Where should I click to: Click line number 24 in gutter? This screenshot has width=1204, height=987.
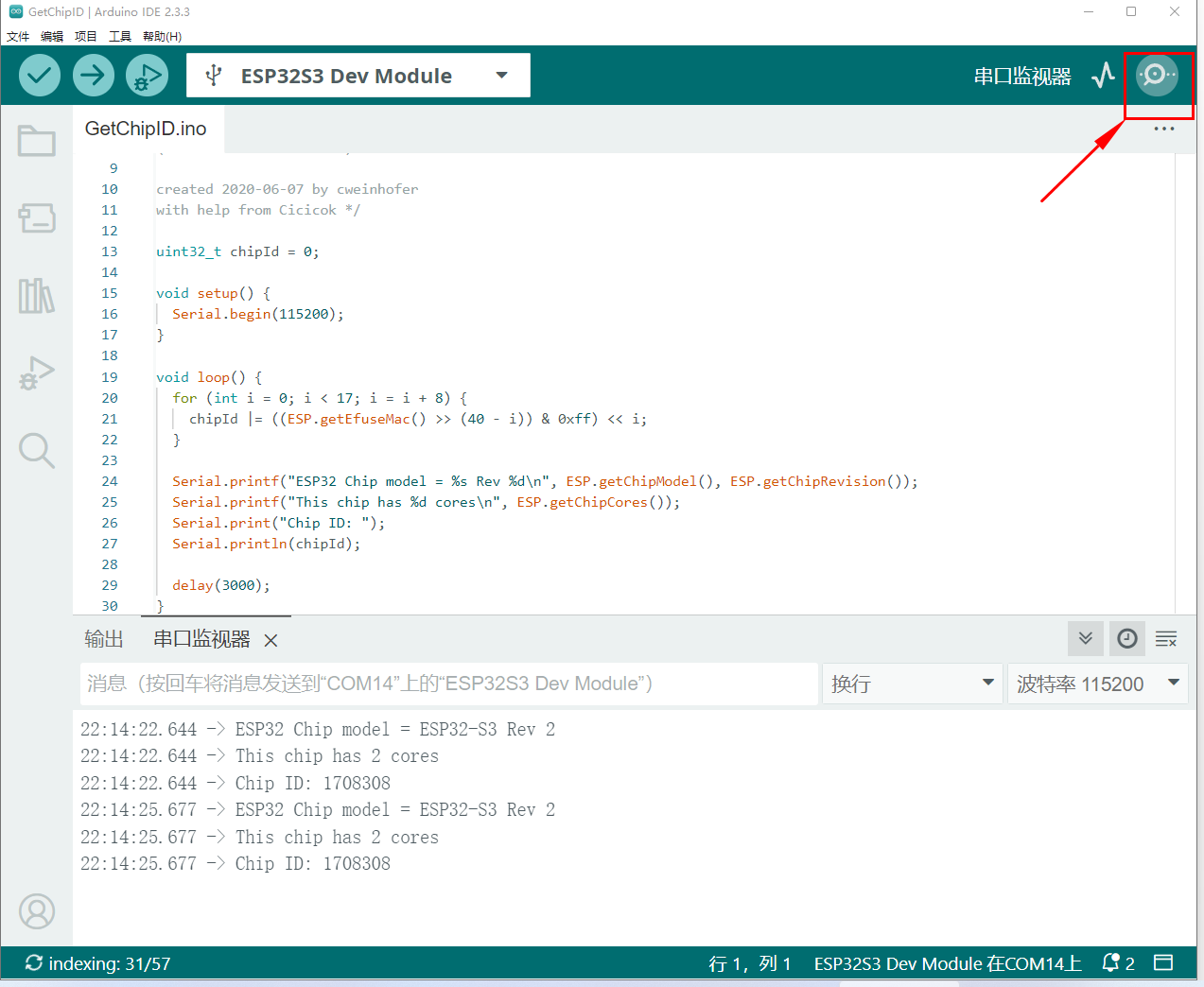point(110,481)
